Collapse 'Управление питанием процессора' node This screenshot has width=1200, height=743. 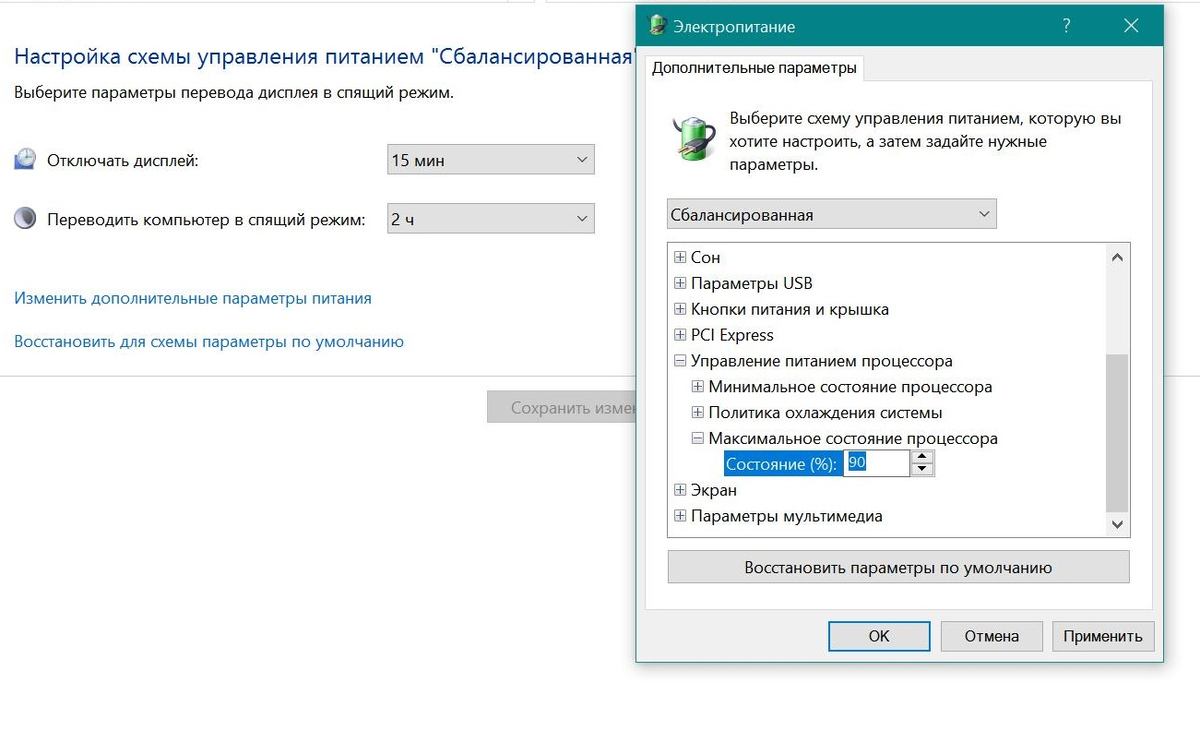(680, 361)
